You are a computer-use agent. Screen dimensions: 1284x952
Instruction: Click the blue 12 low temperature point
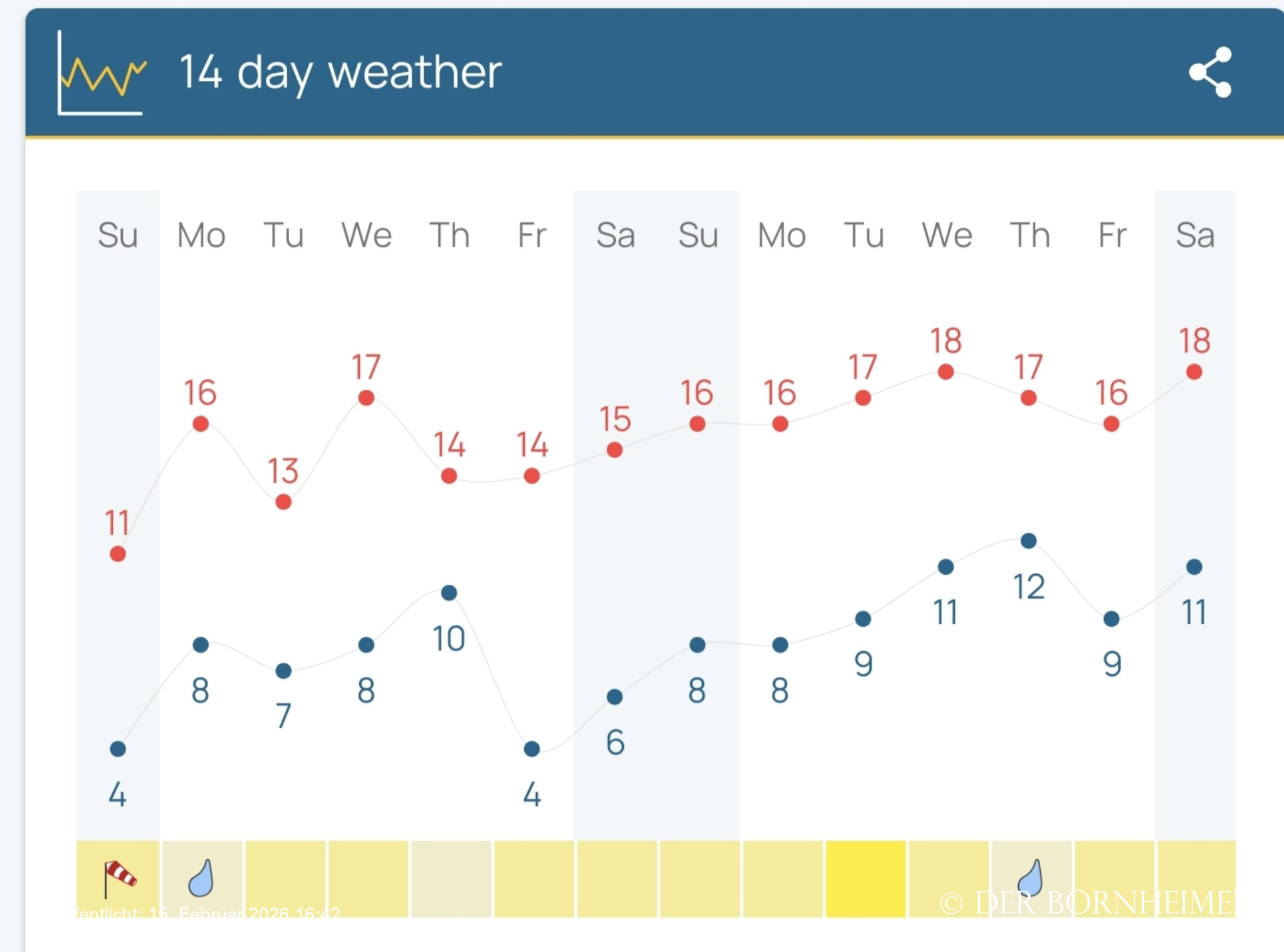point(1029,541)
